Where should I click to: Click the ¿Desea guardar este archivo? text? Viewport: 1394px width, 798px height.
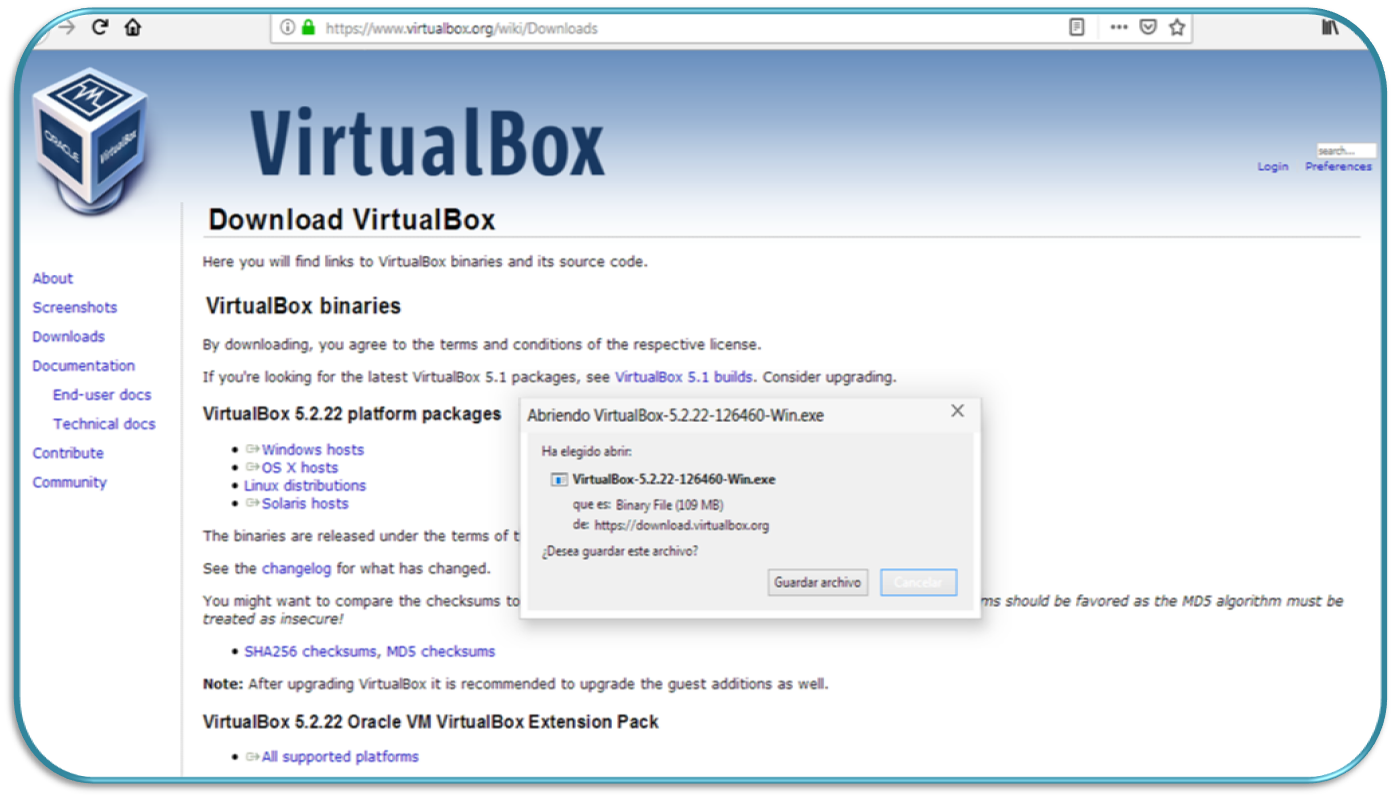620,551
